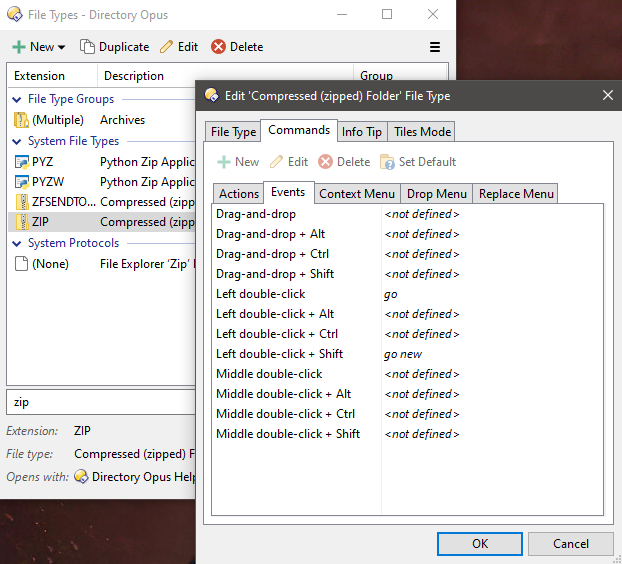Close the Edit File Type dialog
Screen dimensions: 622x564
(x=608, y=95)
